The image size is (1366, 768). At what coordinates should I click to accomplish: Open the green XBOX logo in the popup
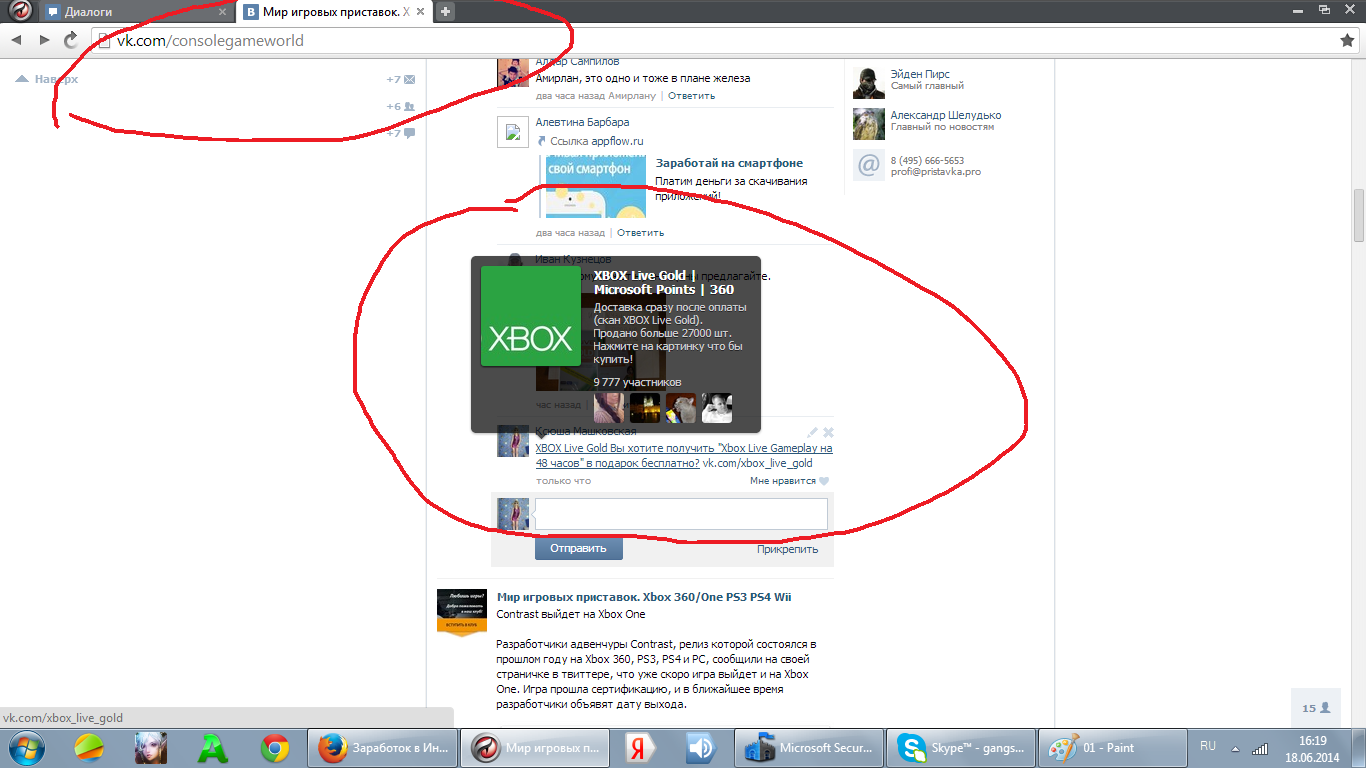pyautogui.click(x=530, y=316)
